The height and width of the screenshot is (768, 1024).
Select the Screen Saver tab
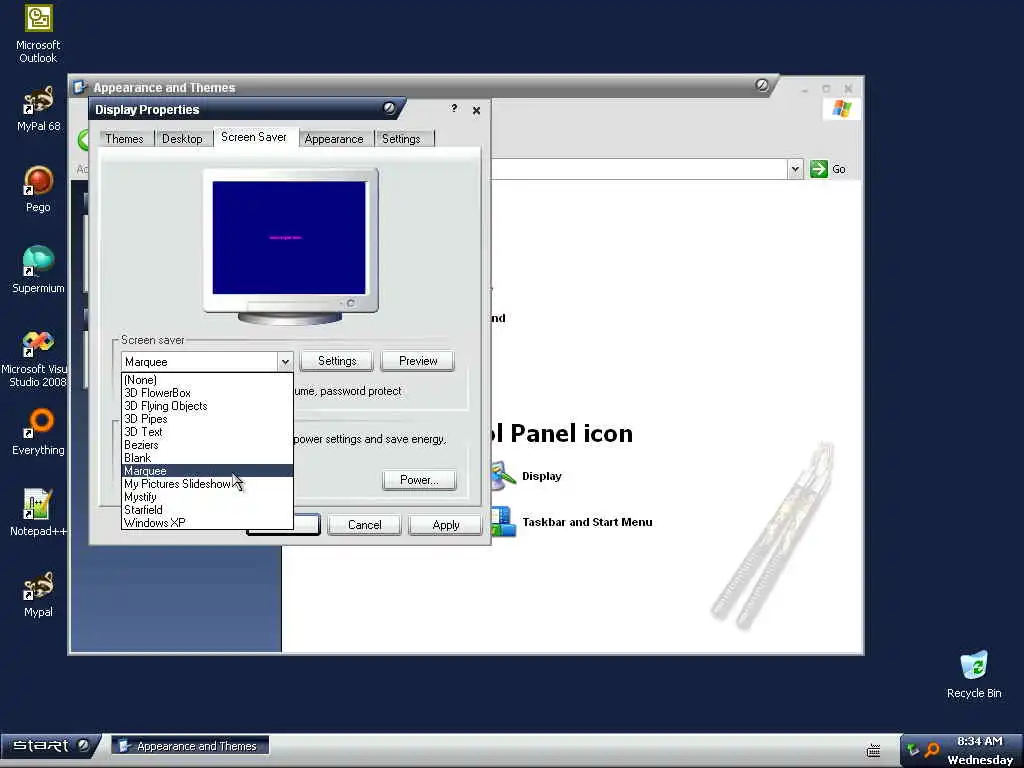click(x=254, y=137)
